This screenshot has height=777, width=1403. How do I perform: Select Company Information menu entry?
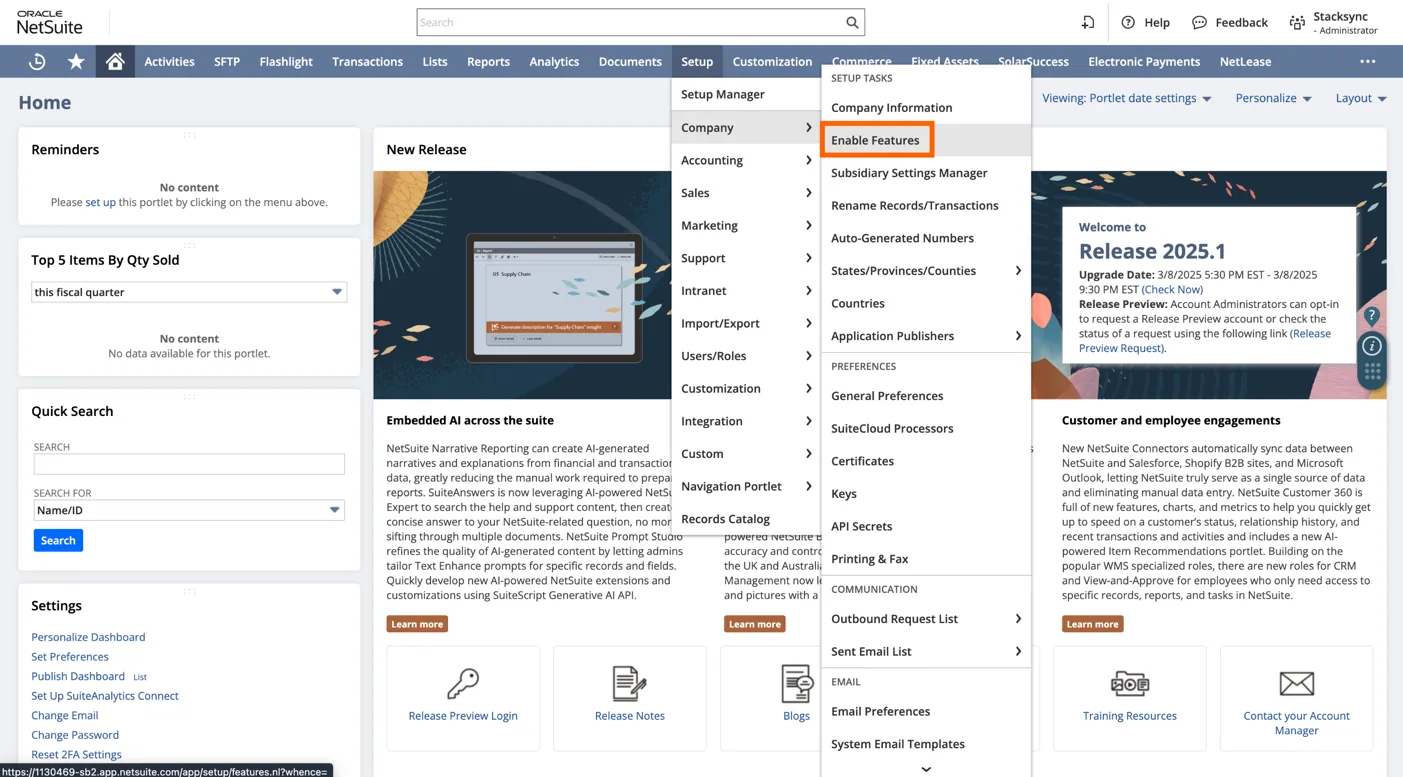[926, 108]
